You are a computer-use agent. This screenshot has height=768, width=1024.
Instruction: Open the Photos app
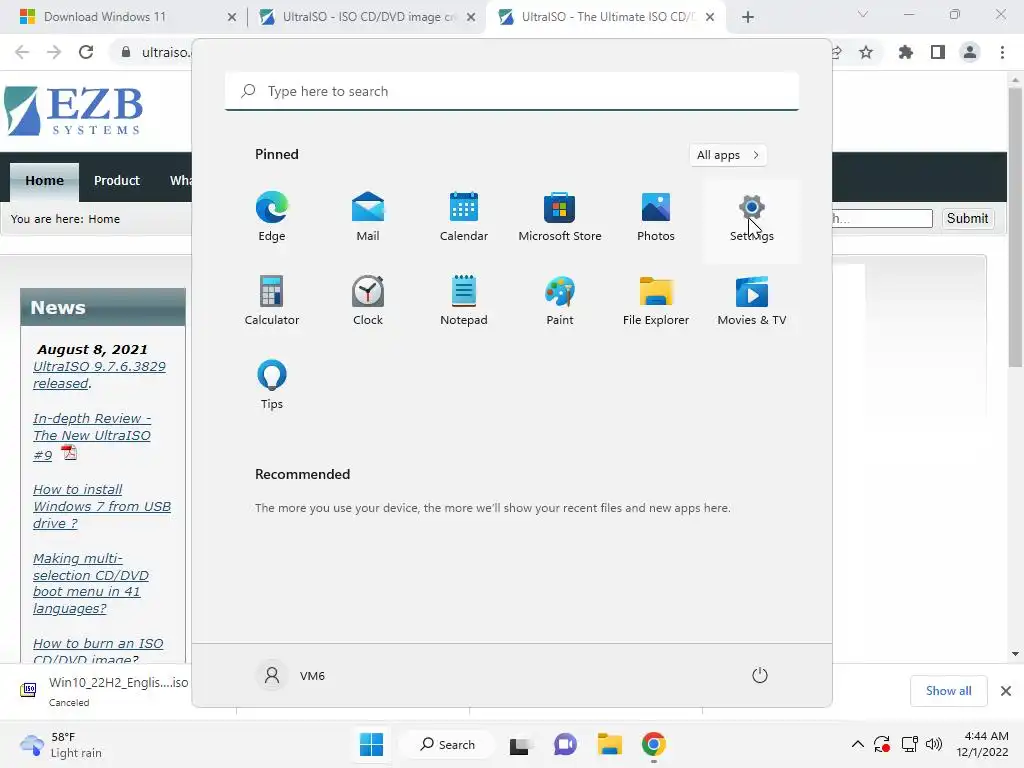(x=656, y=217)
